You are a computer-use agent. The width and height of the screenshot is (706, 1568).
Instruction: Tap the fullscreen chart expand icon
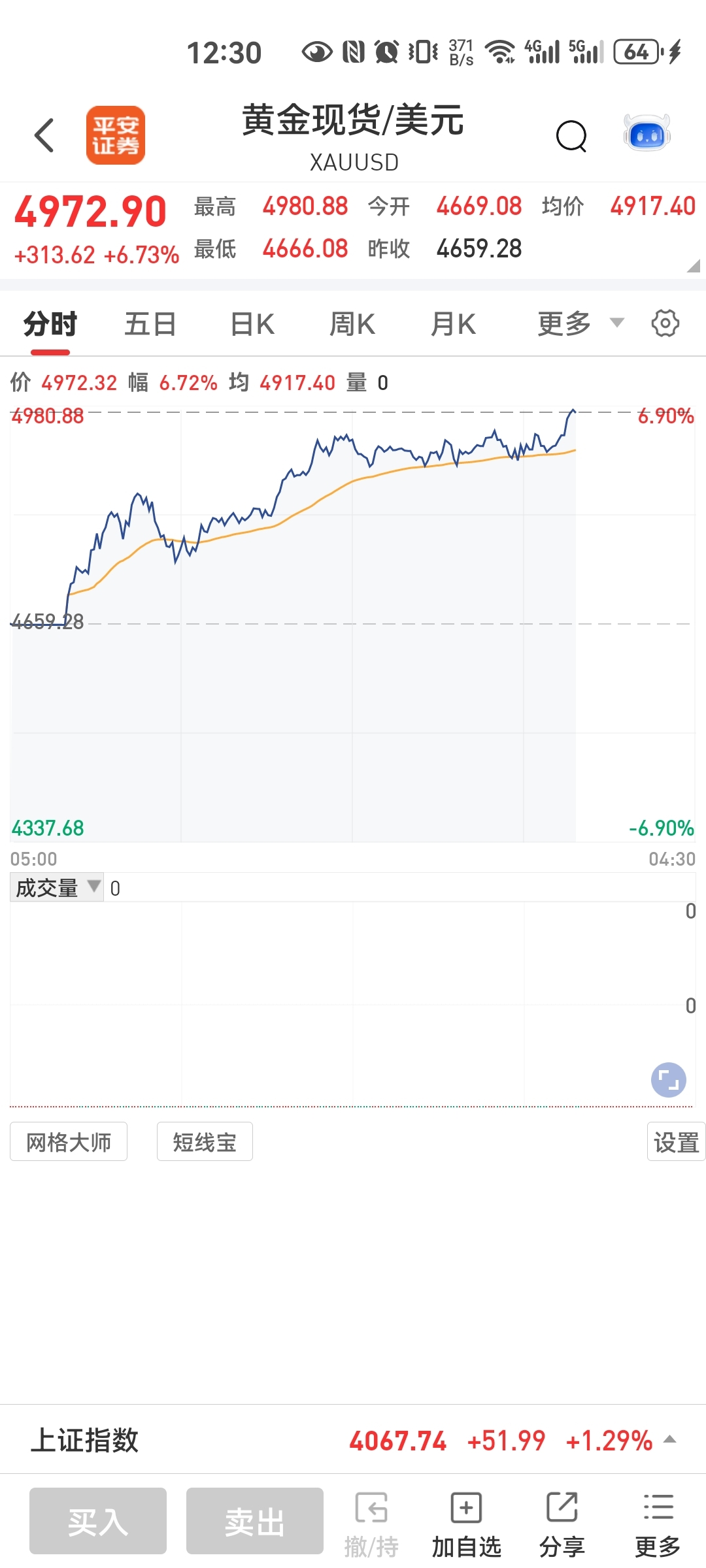click(668, 1079)
